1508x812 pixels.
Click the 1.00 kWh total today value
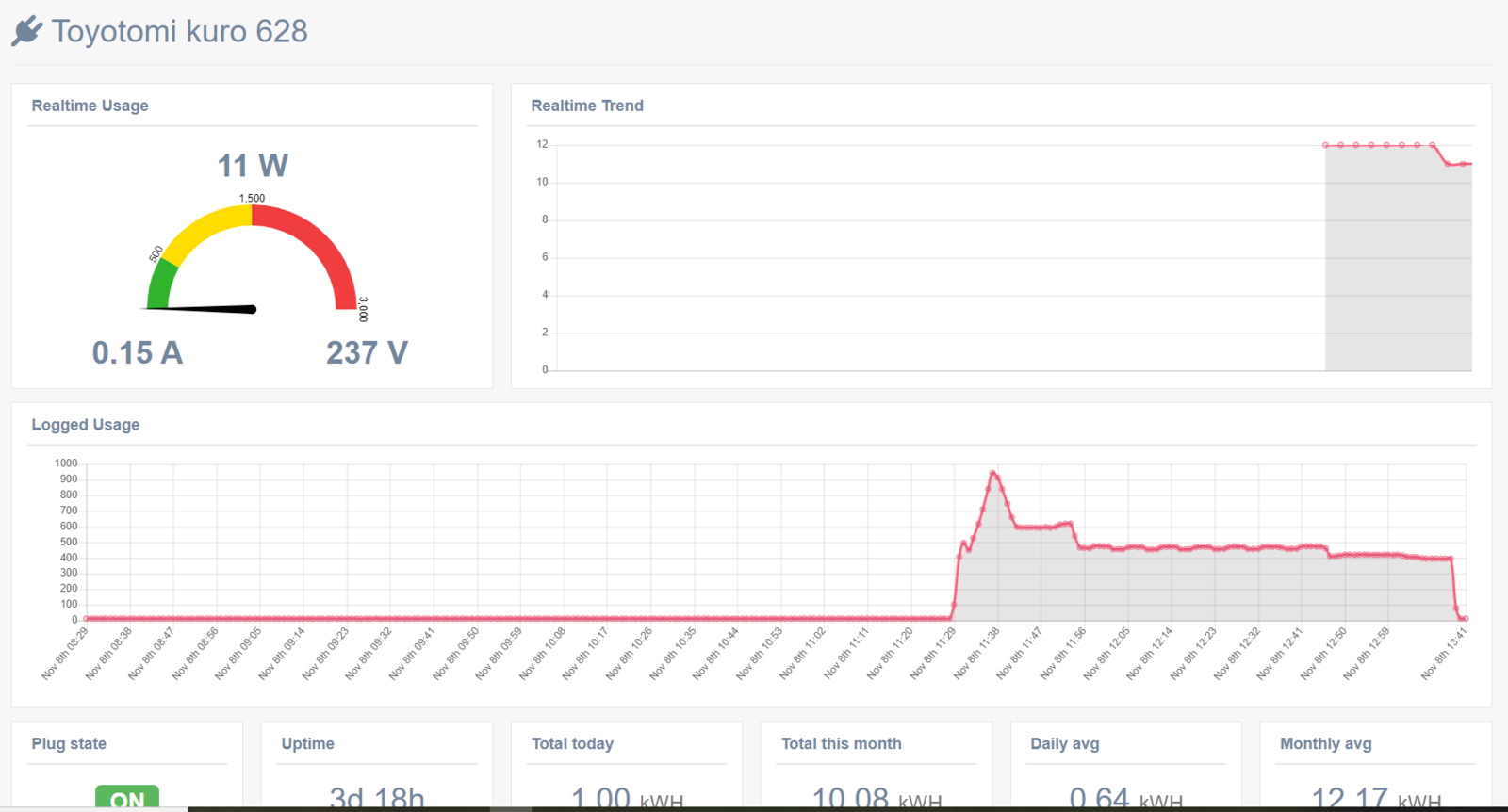tap(627, 798)
